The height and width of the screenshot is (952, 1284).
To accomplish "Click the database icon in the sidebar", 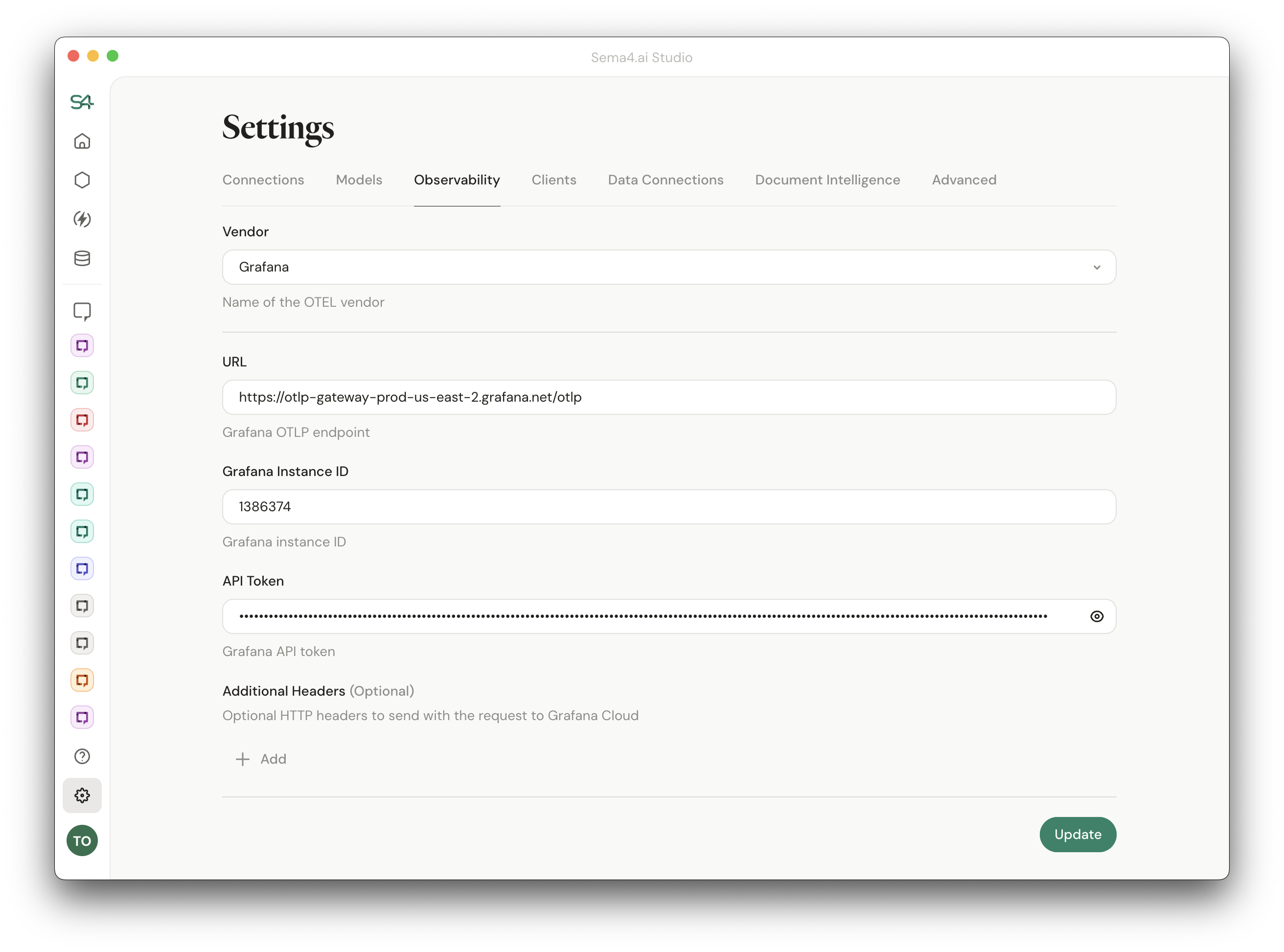I will pyautogui.click(x=82, y=259).
